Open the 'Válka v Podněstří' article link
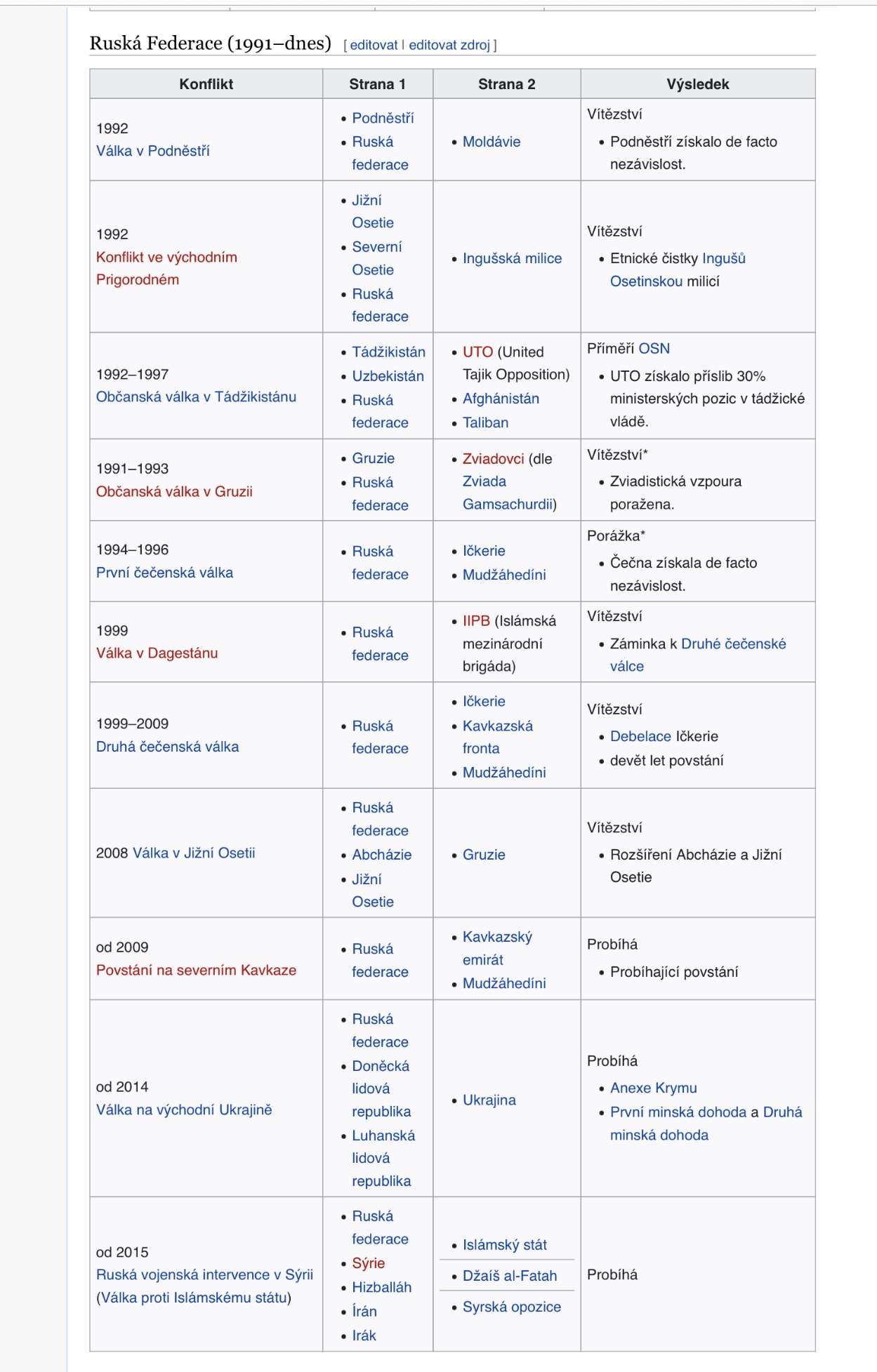The height and width of the screenshot is (1372, 877). [153, 151]
